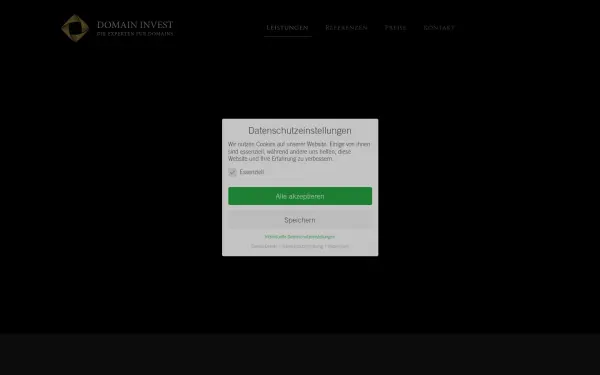Click the Domain Invest diamond logo
The height and width of the screenshot is (375, 600).
(x=75, y=28)
